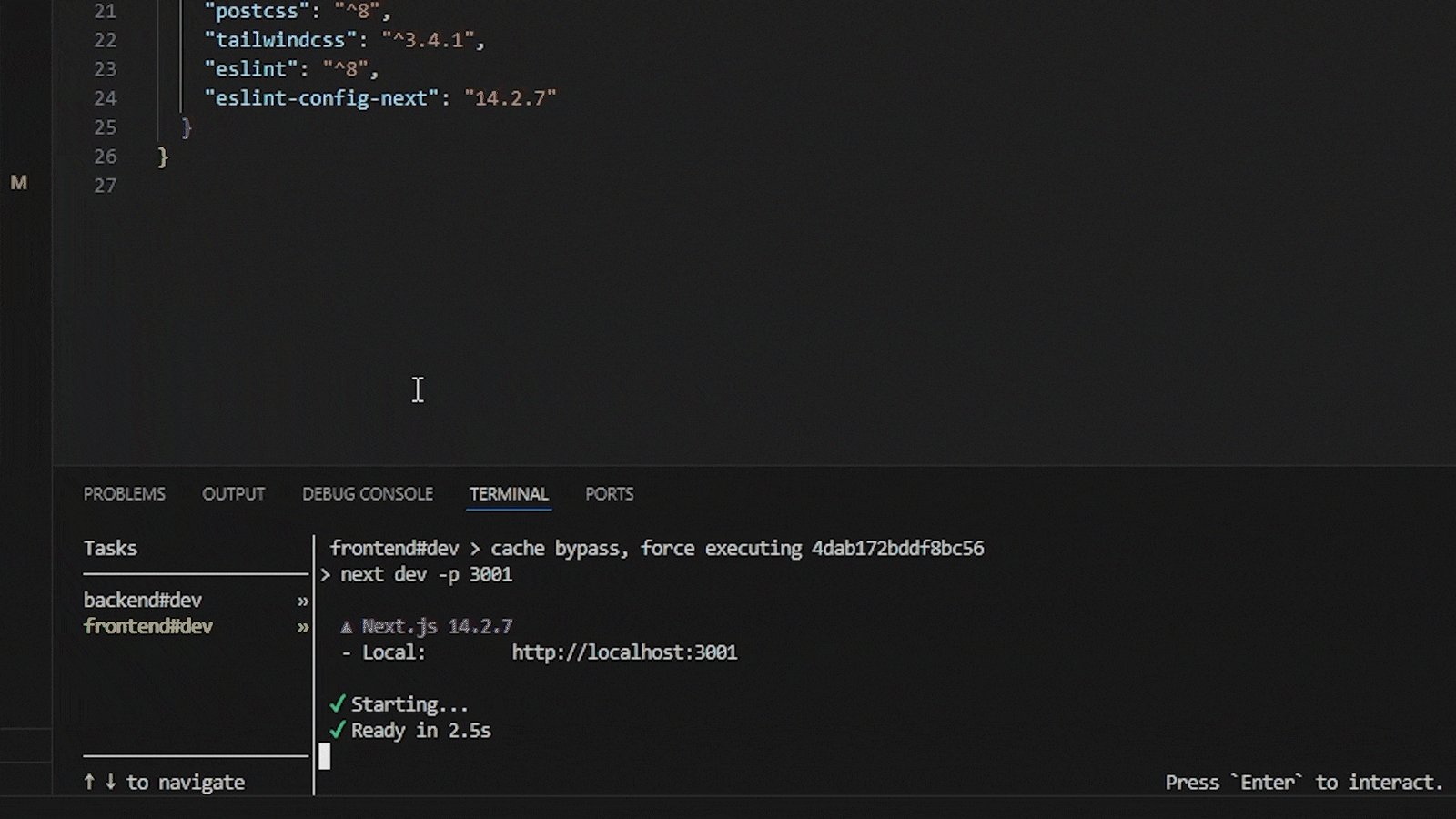Show the DEBUG CONSOLE tab
This screenshot has height=819, width=1456.
(x=368, y=494)
